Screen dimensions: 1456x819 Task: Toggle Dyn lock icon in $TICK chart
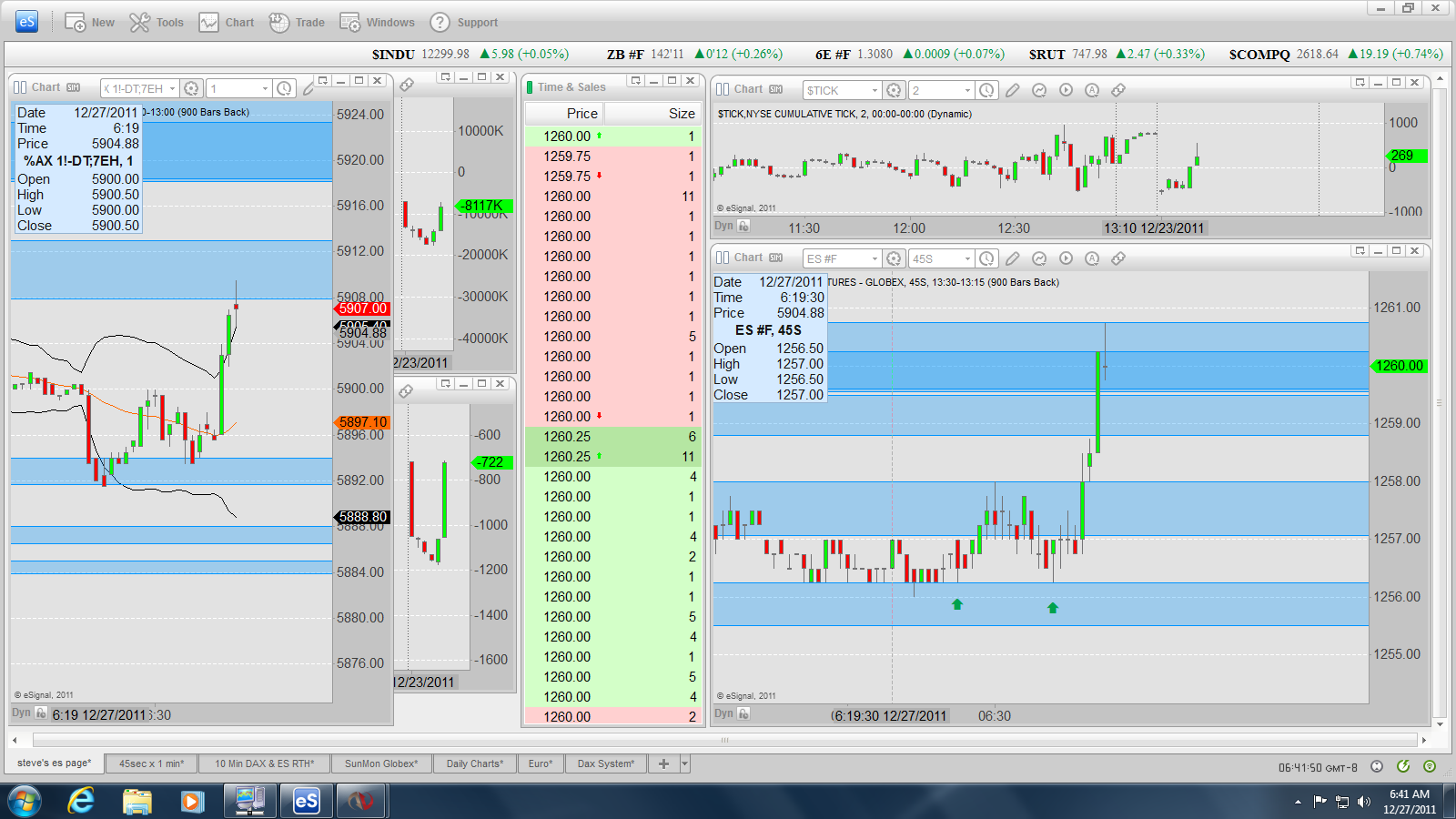(x=743, y=226)
